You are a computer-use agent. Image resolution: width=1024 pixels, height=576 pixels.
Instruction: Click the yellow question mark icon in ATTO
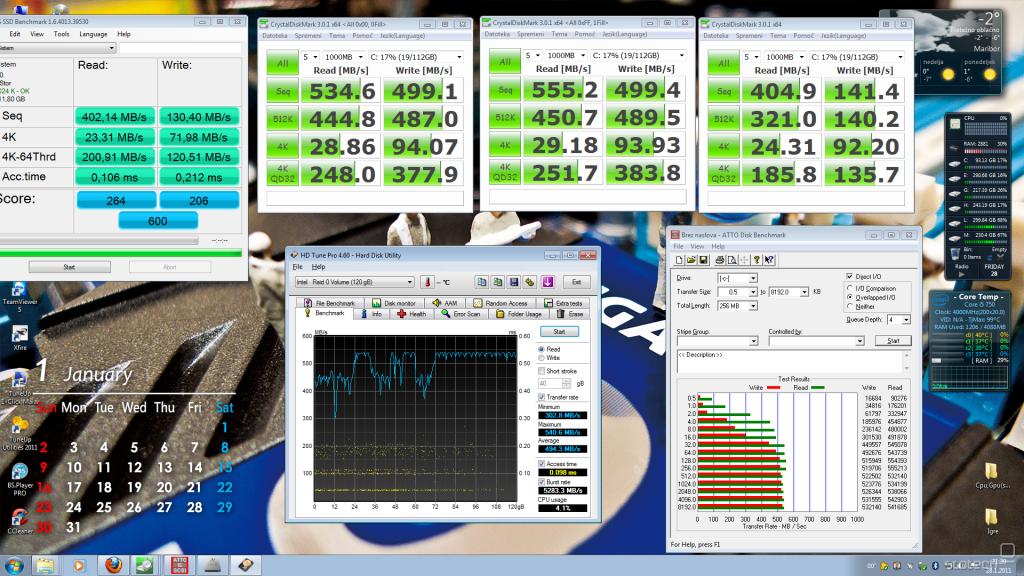(x=756, y=260)
